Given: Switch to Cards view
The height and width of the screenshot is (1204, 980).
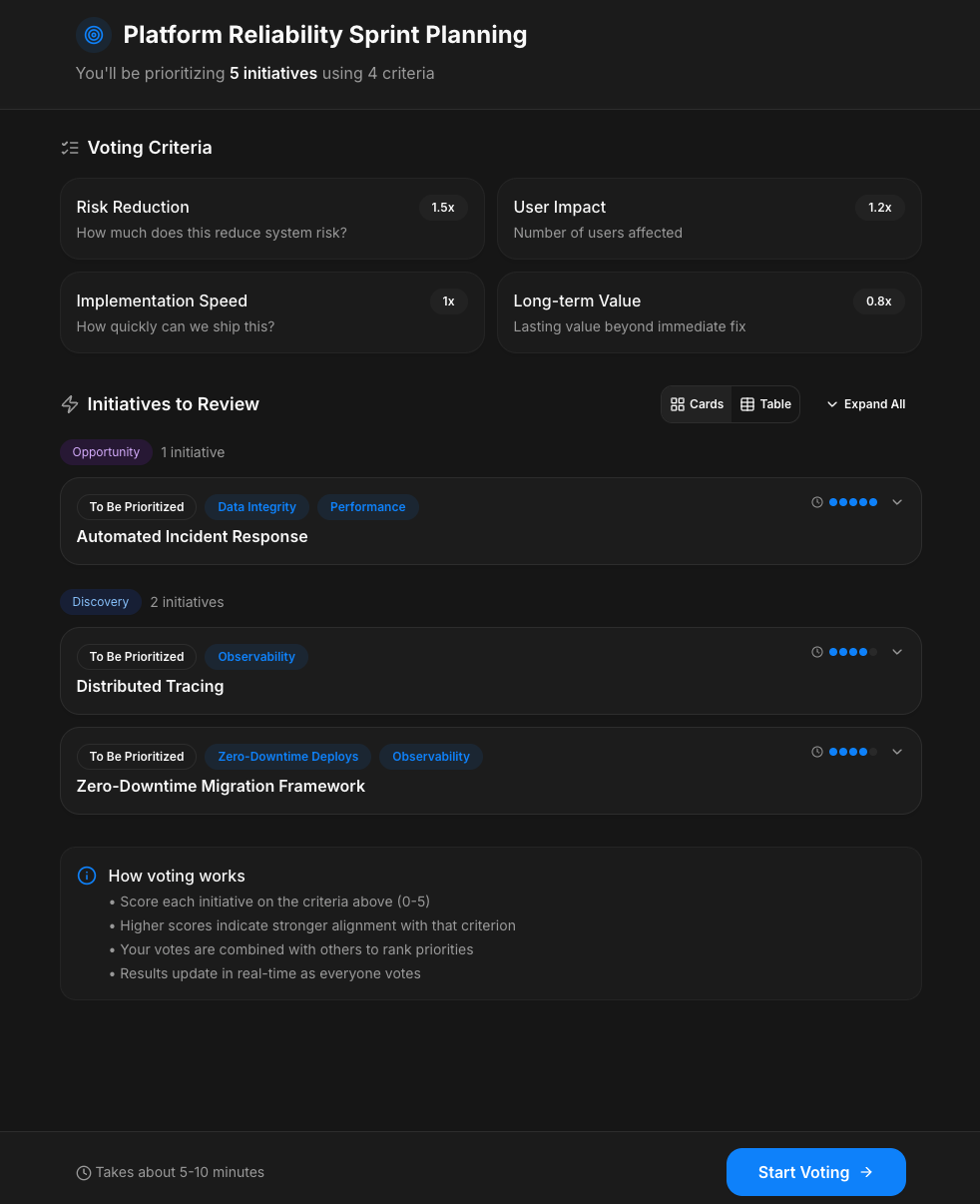Looking at the screenshot, I should pyautogui.click(x=697, y=404).
